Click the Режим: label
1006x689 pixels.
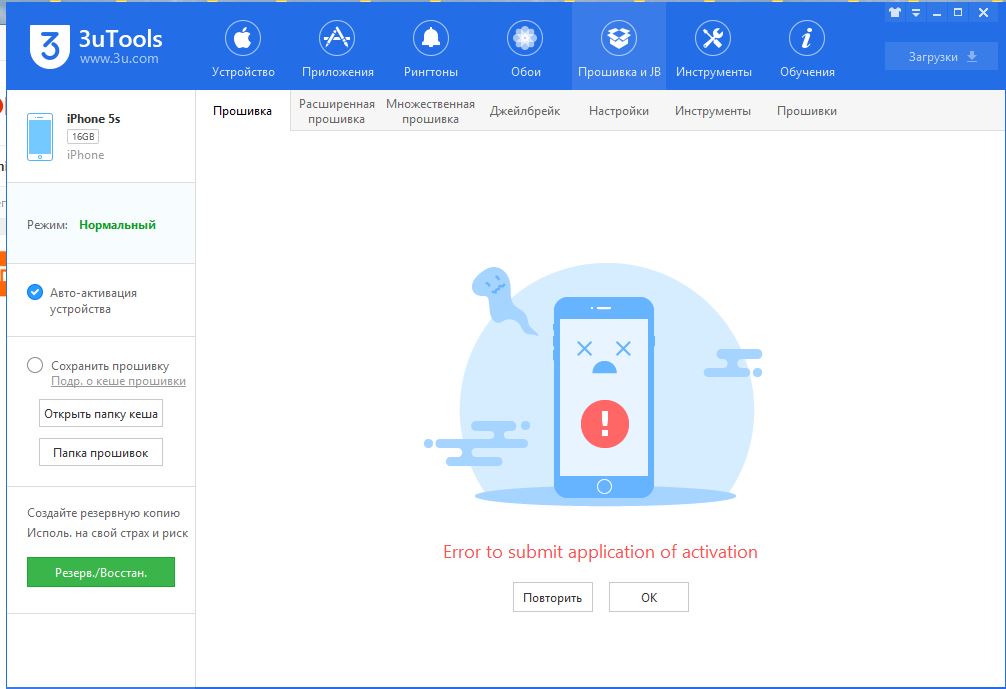coord(47,225)
